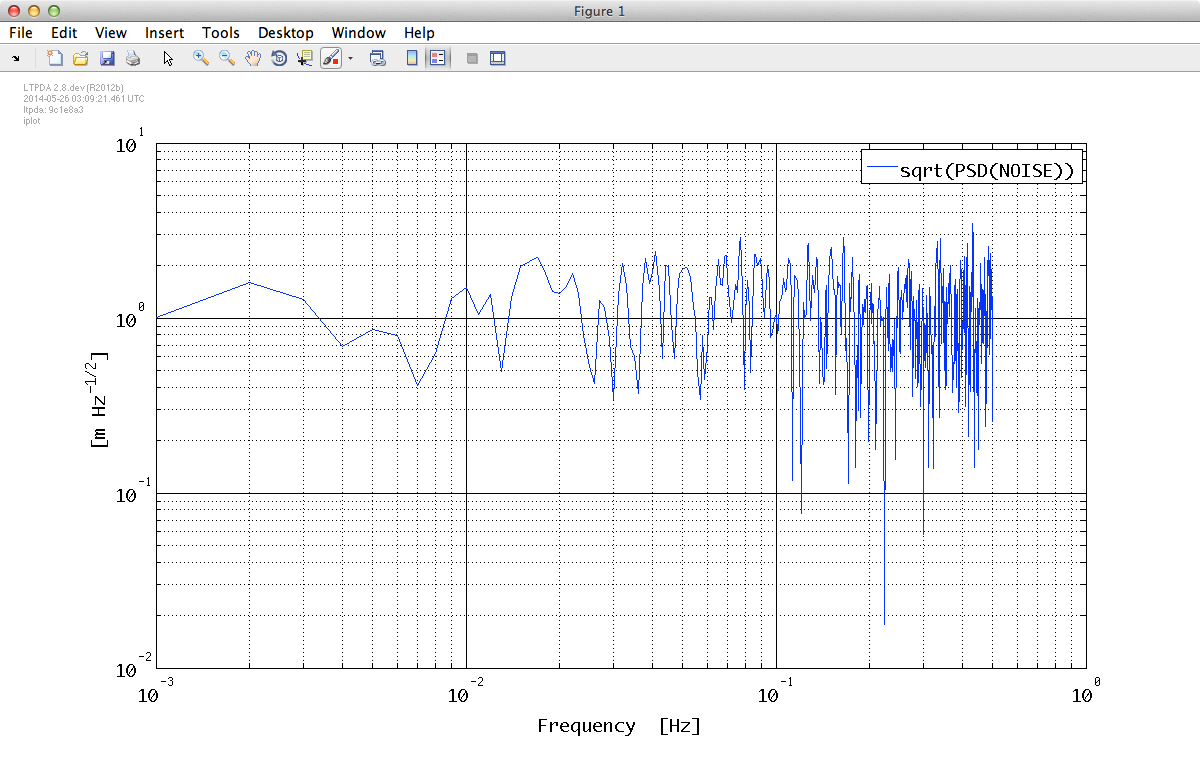The height and width of the screenshot is (773, 1200).
Task: Open the brush color dropdown arrow
Action: click(x=350, y=58)
